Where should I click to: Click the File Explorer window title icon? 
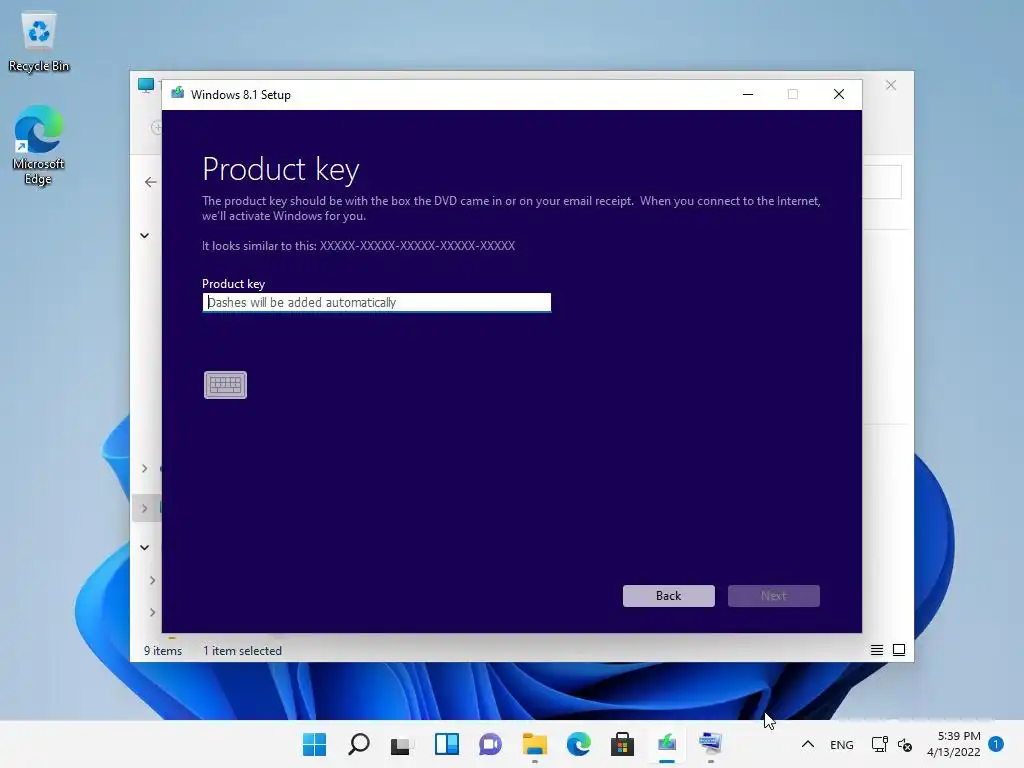146,85
